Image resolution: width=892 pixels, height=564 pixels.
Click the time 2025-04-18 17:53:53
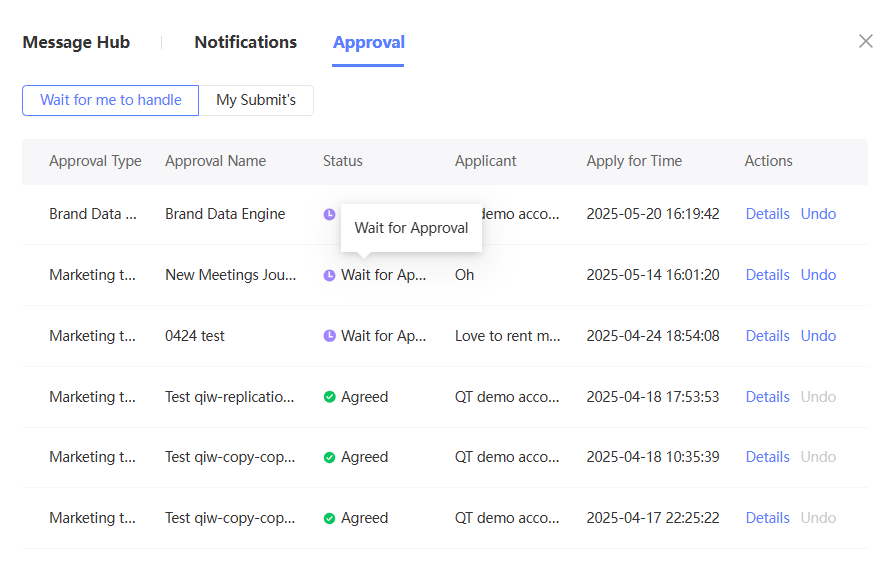coord(653,397)
